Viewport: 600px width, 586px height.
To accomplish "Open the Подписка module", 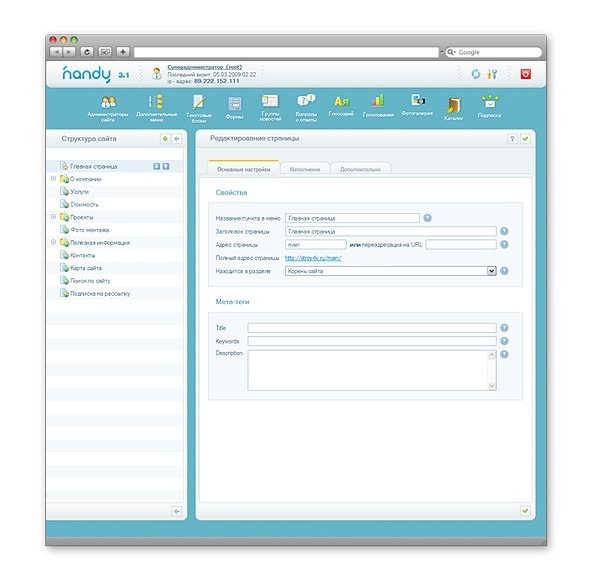I will (489, 106).
